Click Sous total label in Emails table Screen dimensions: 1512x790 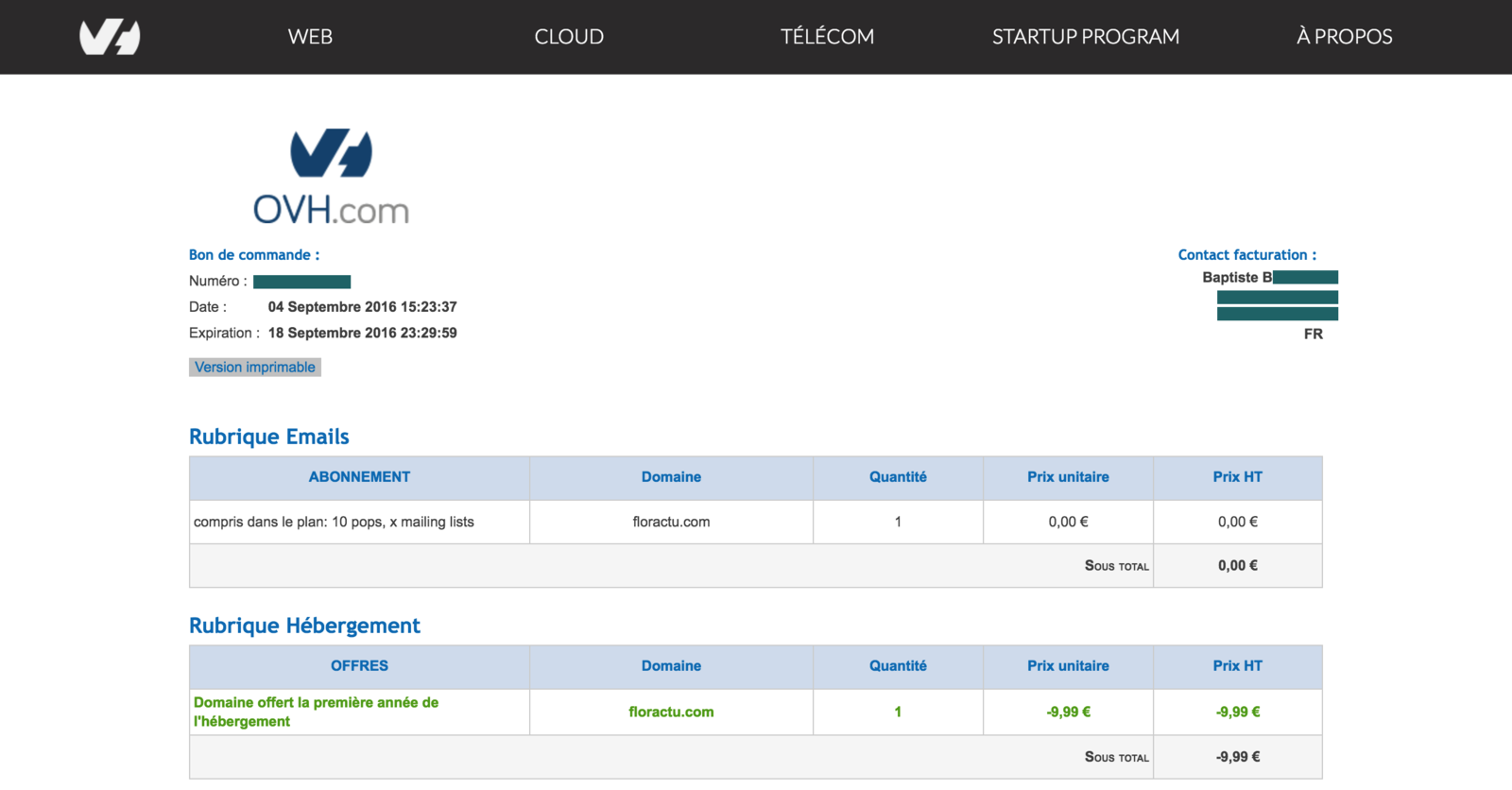pos(1116,566)
